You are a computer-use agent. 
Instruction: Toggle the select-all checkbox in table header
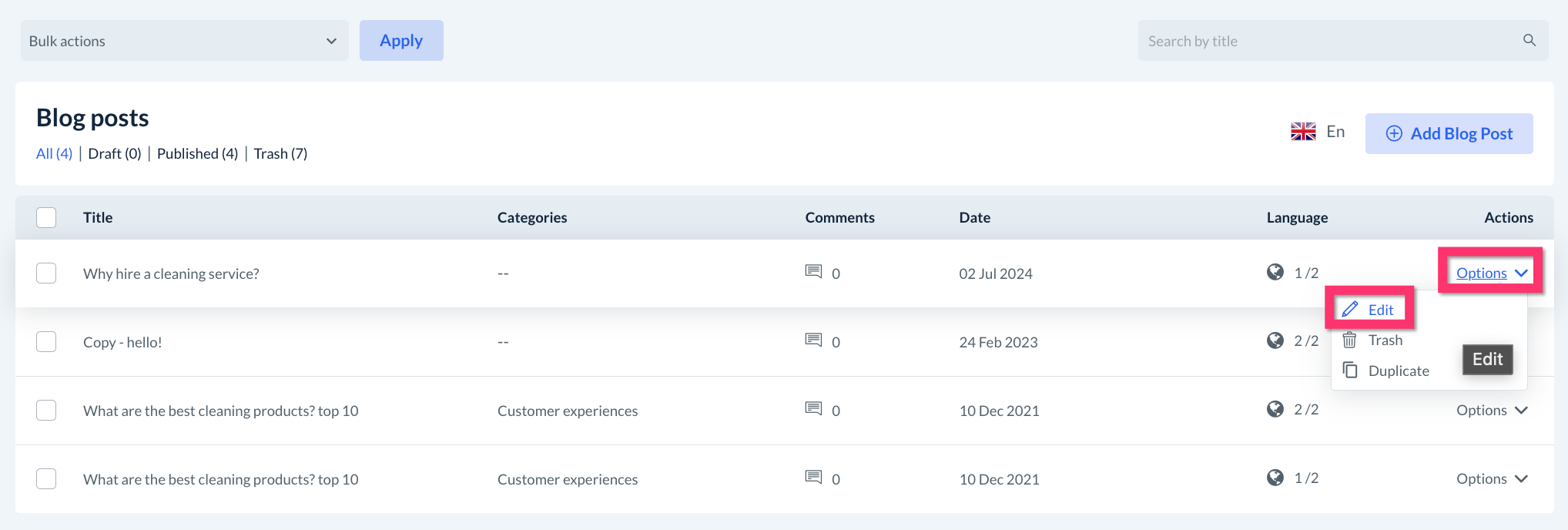tap(46, 217)
